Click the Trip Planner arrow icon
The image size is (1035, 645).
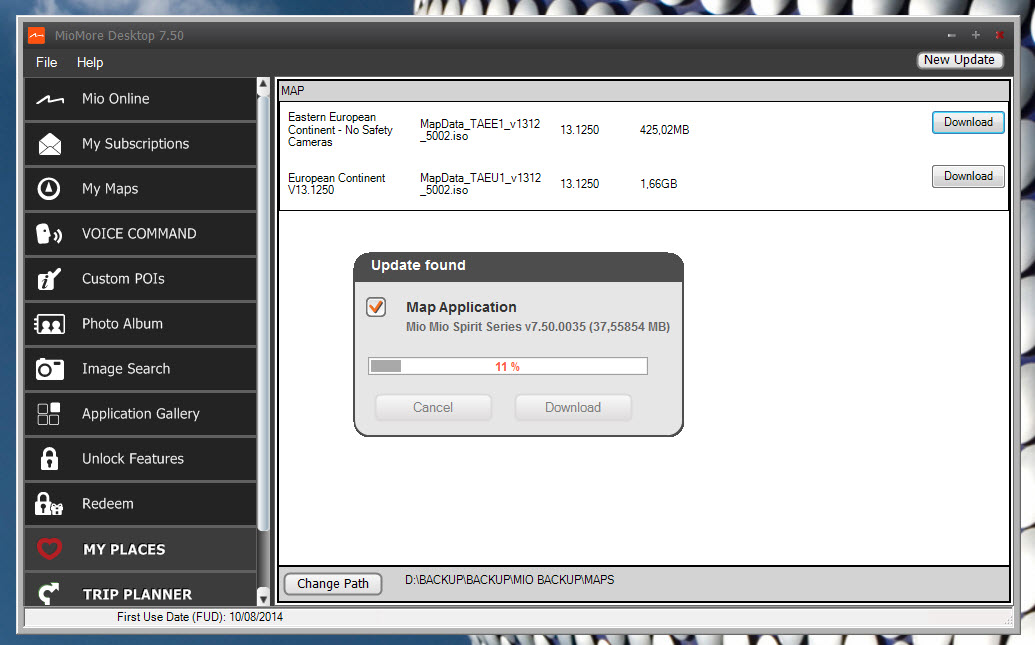49,594
